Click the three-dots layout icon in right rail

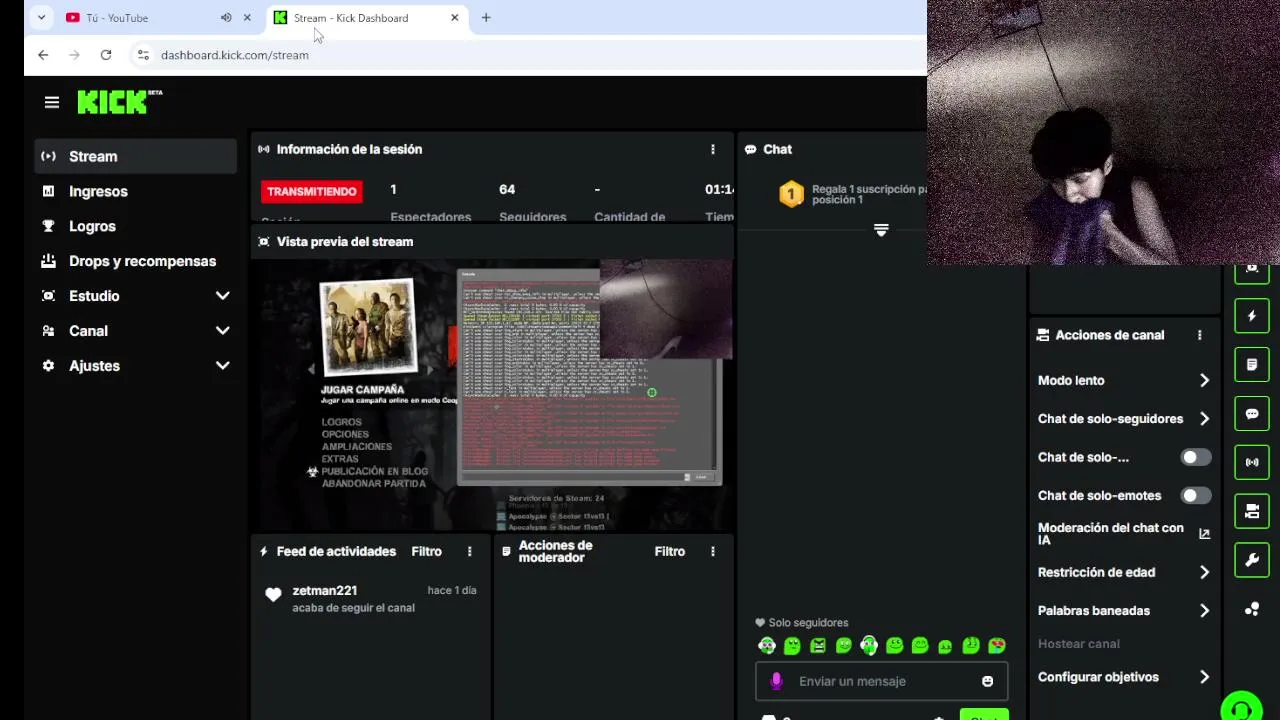[x=1252, y=609]
